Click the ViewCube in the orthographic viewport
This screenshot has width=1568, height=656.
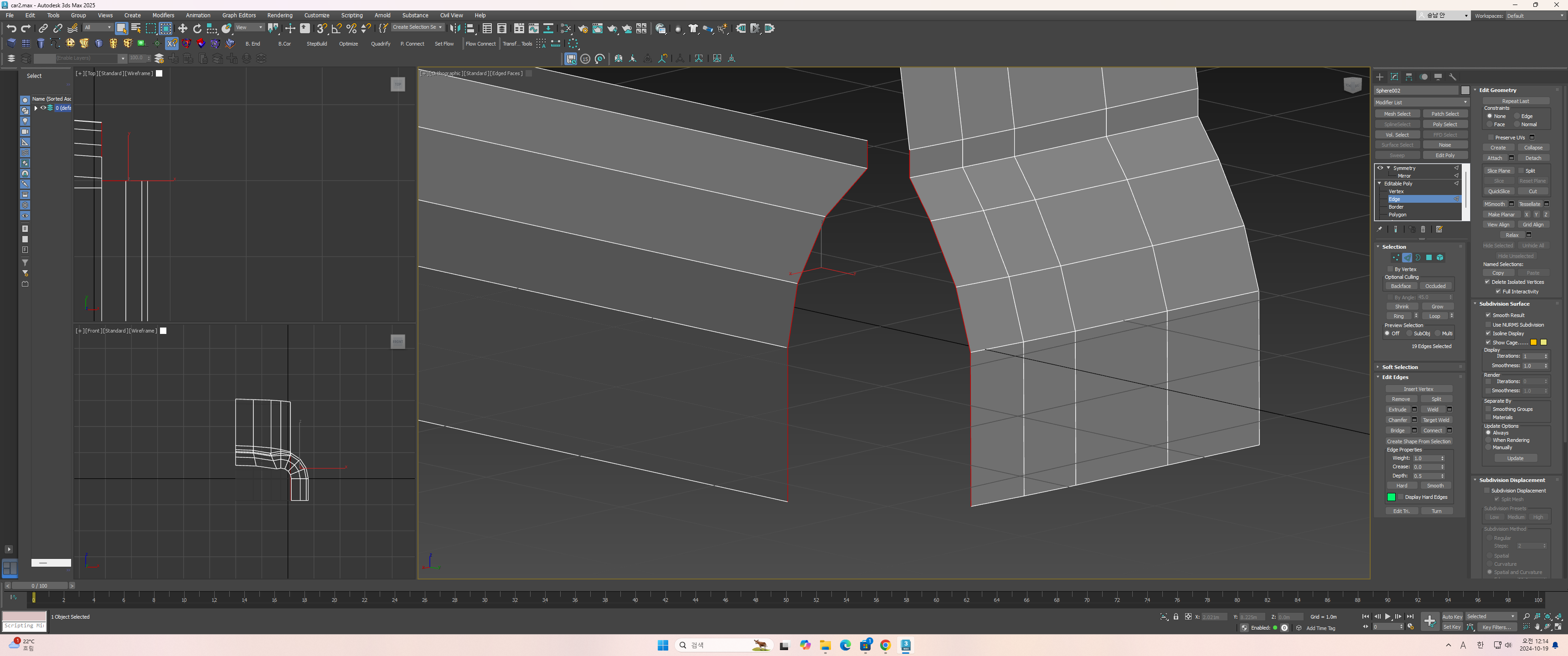click(x=1352, y=85)
